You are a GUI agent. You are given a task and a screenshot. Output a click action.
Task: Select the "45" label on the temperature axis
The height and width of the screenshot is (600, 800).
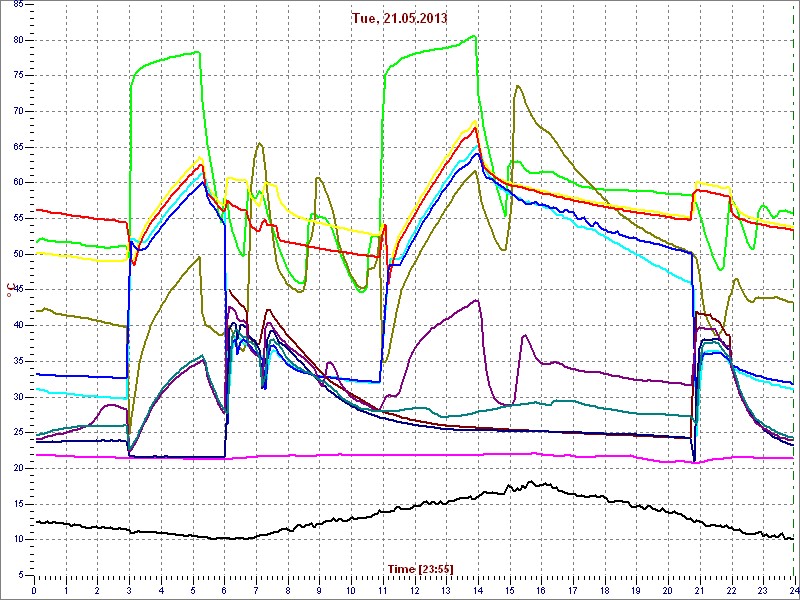pos(16,290)
